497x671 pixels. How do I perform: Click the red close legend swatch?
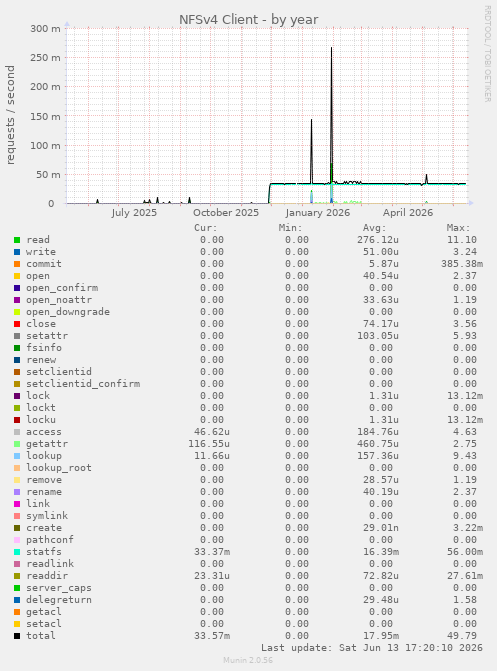tap(17, 324)
